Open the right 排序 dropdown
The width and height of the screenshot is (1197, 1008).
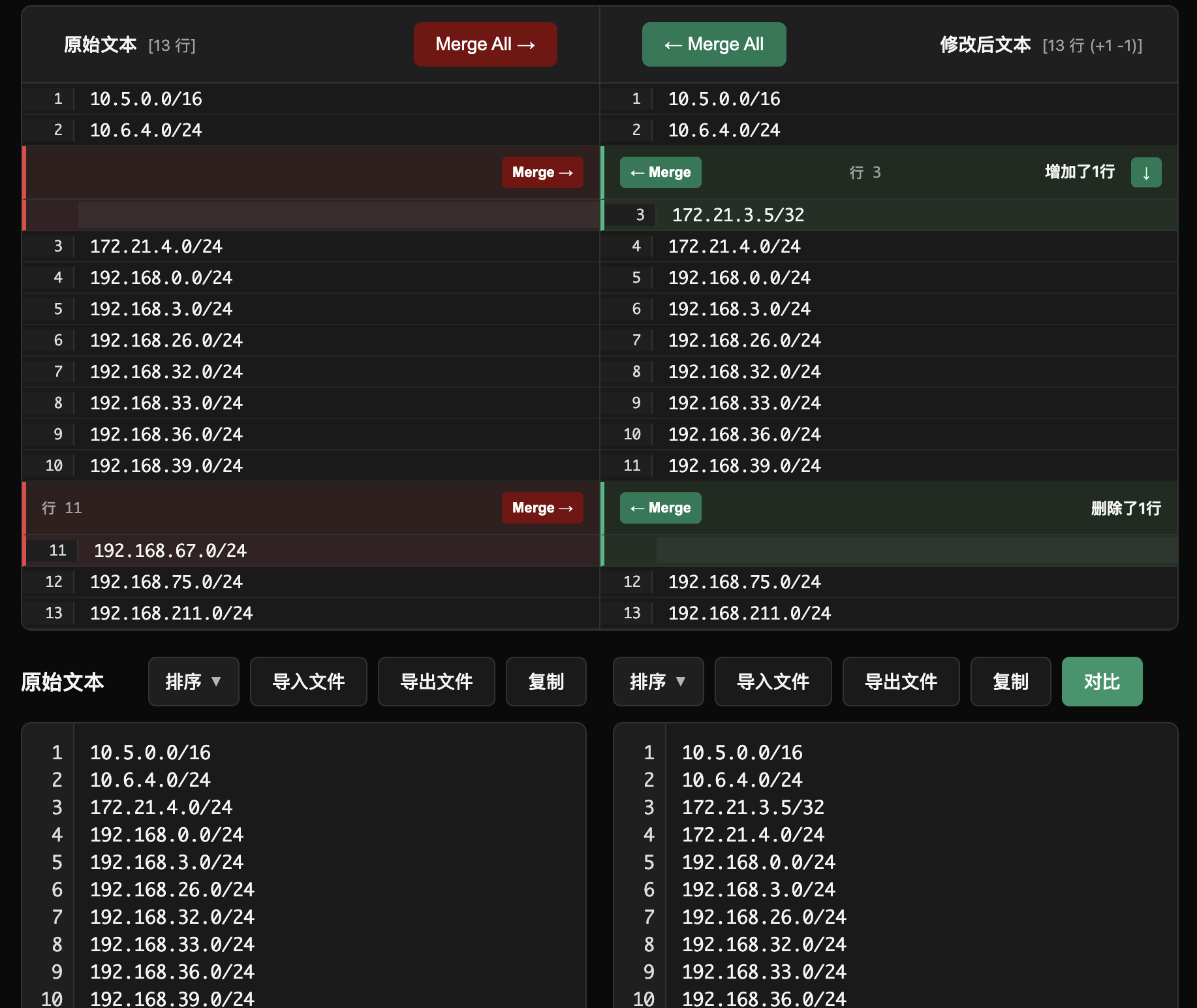click(659, 682)
